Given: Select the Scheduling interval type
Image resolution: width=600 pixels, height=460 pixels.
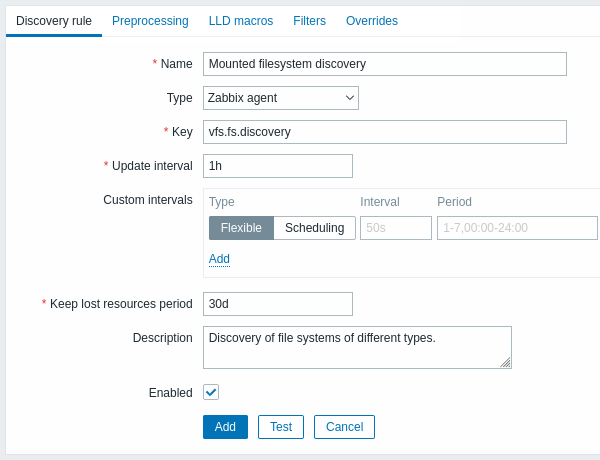Looking at the screenshot, I should pyautogui.click(x=315, y=228).
